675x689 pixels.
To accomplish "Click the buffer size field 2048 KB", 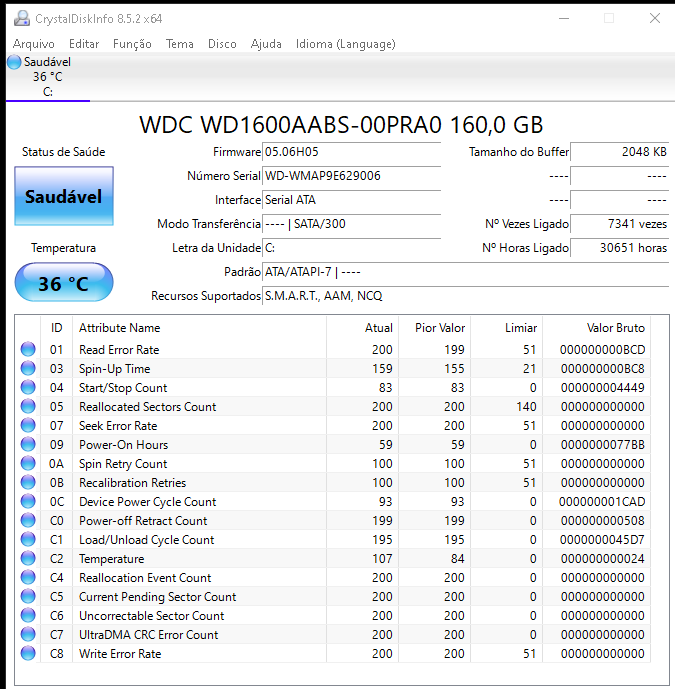I will point(620,152).
